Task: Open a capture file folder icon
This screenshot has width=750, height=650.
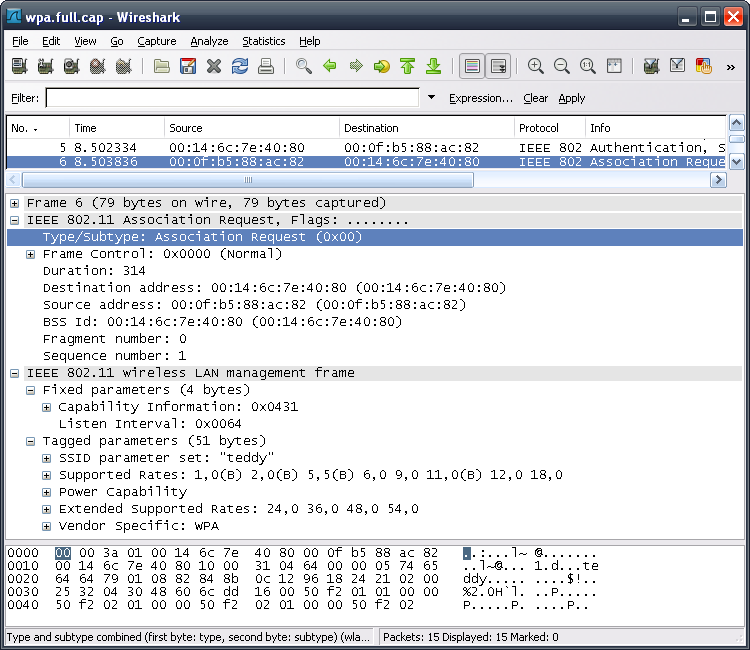Action: click(x=162, y=66)
